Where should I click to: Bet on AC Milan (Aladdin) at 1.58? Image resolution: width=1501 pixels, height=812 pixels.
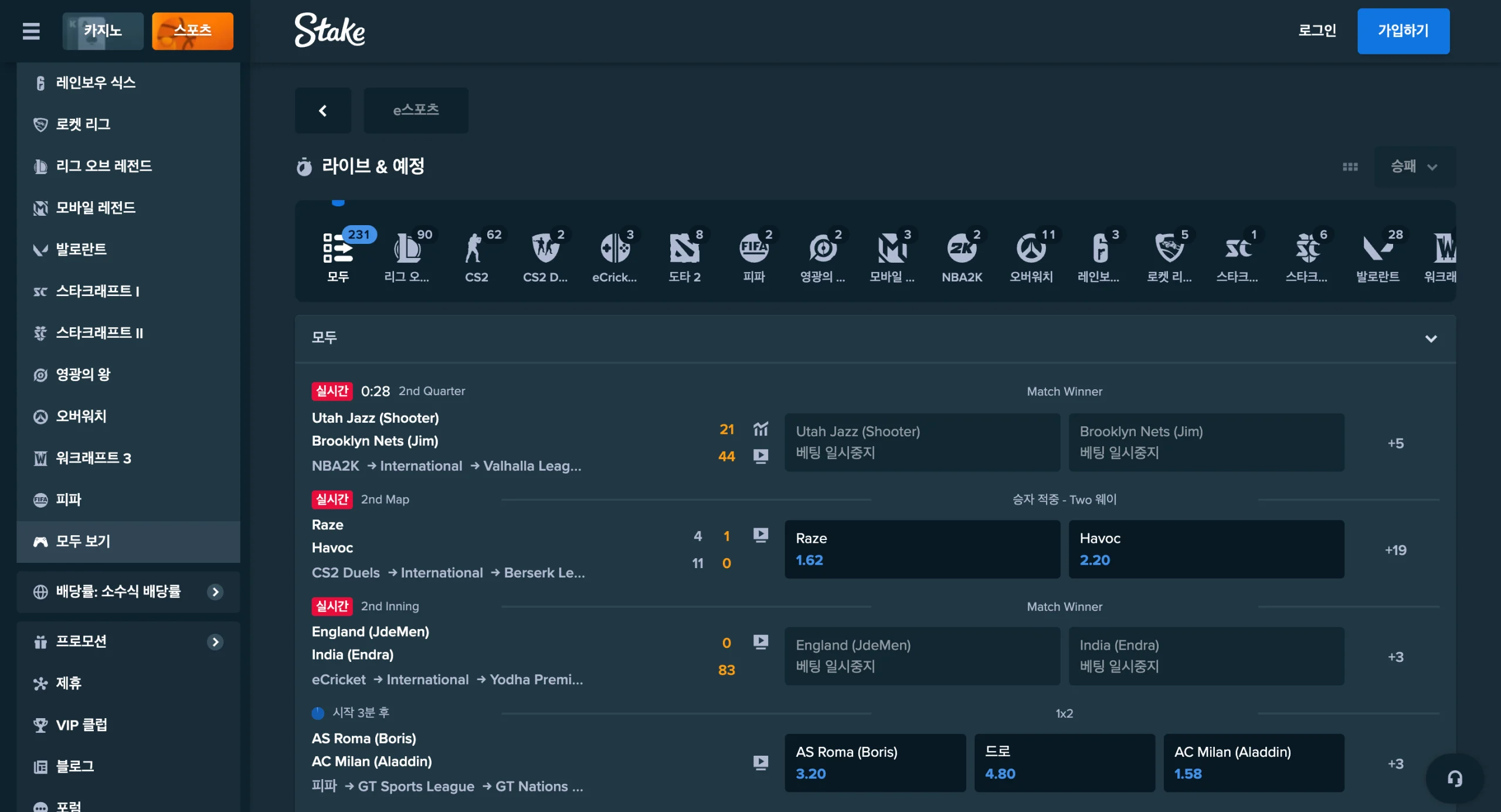1254,763
